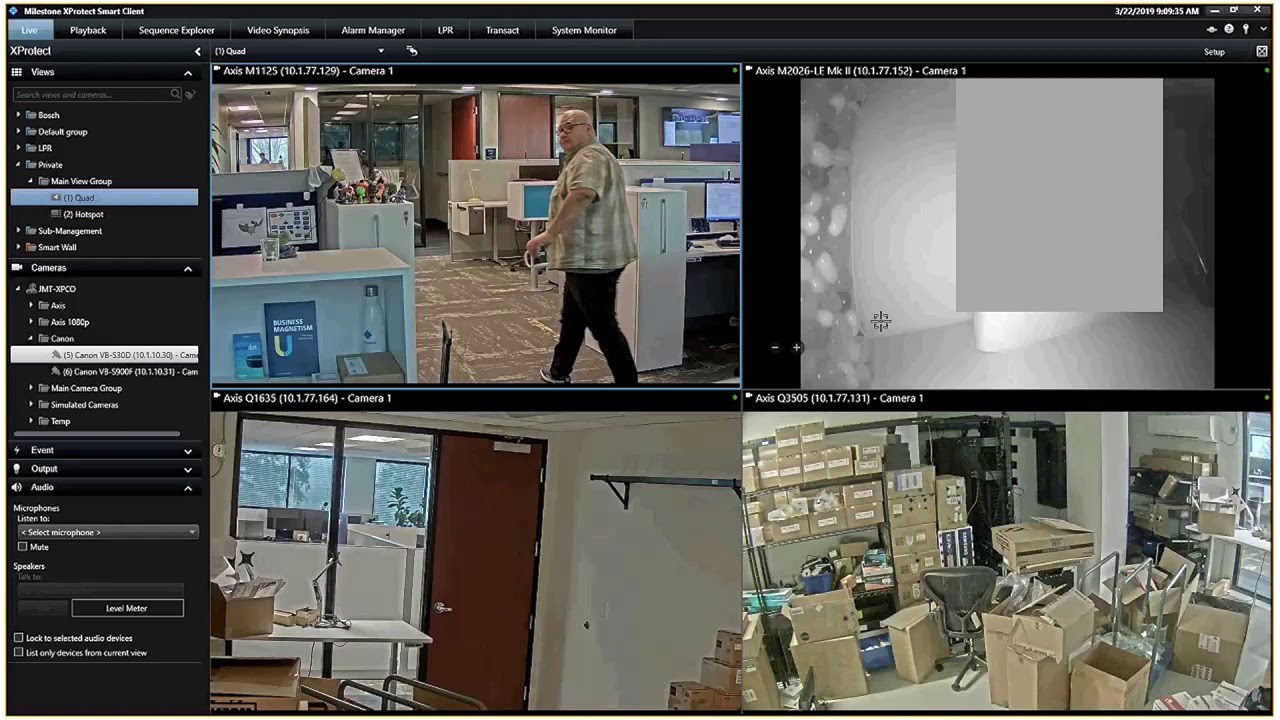Open the System Monitor tab
The image size is (1280, 720).
(x=584, y=30)
